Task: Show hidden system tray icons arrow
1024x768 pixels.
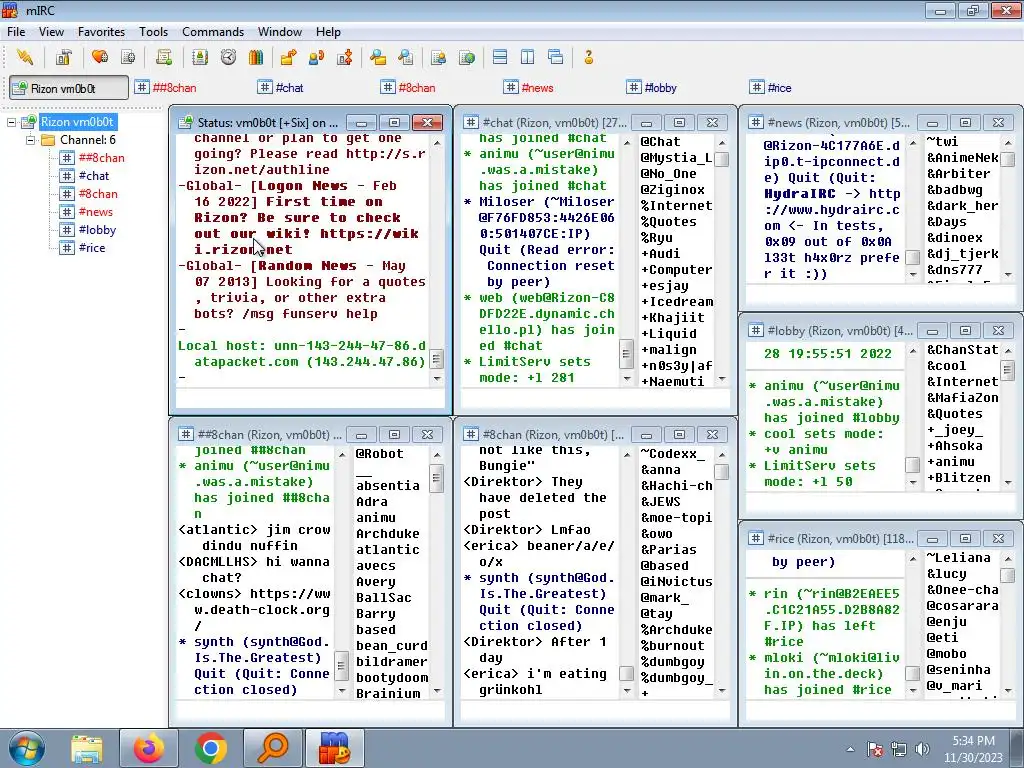Action: pyautogui.click(x=850, y=749)
